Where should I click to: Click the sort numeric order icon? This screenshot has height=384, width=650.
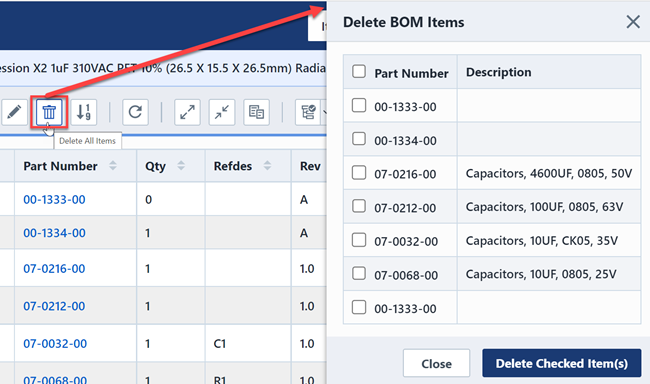tap(84, 112)
